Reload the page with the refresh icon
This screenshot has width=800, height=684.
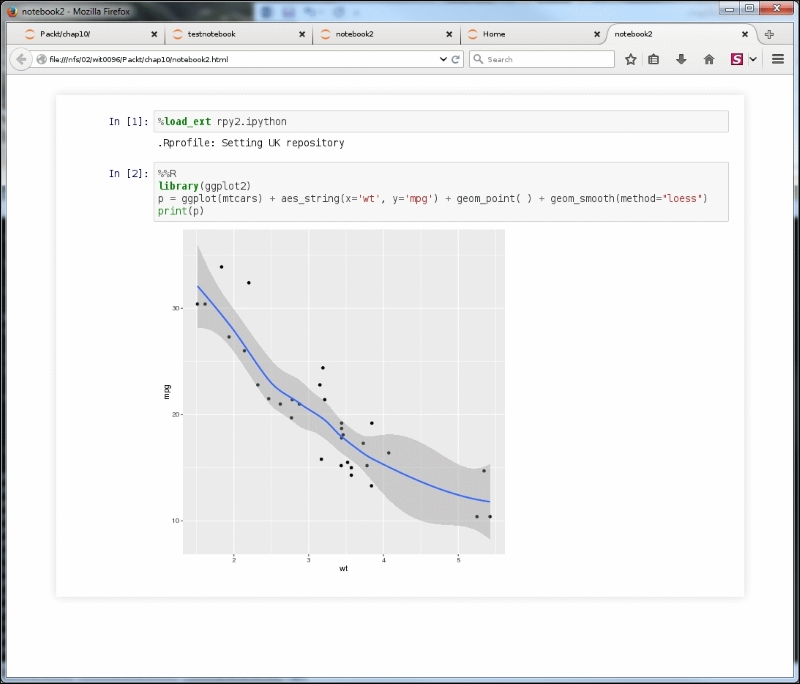pos(454,59)
